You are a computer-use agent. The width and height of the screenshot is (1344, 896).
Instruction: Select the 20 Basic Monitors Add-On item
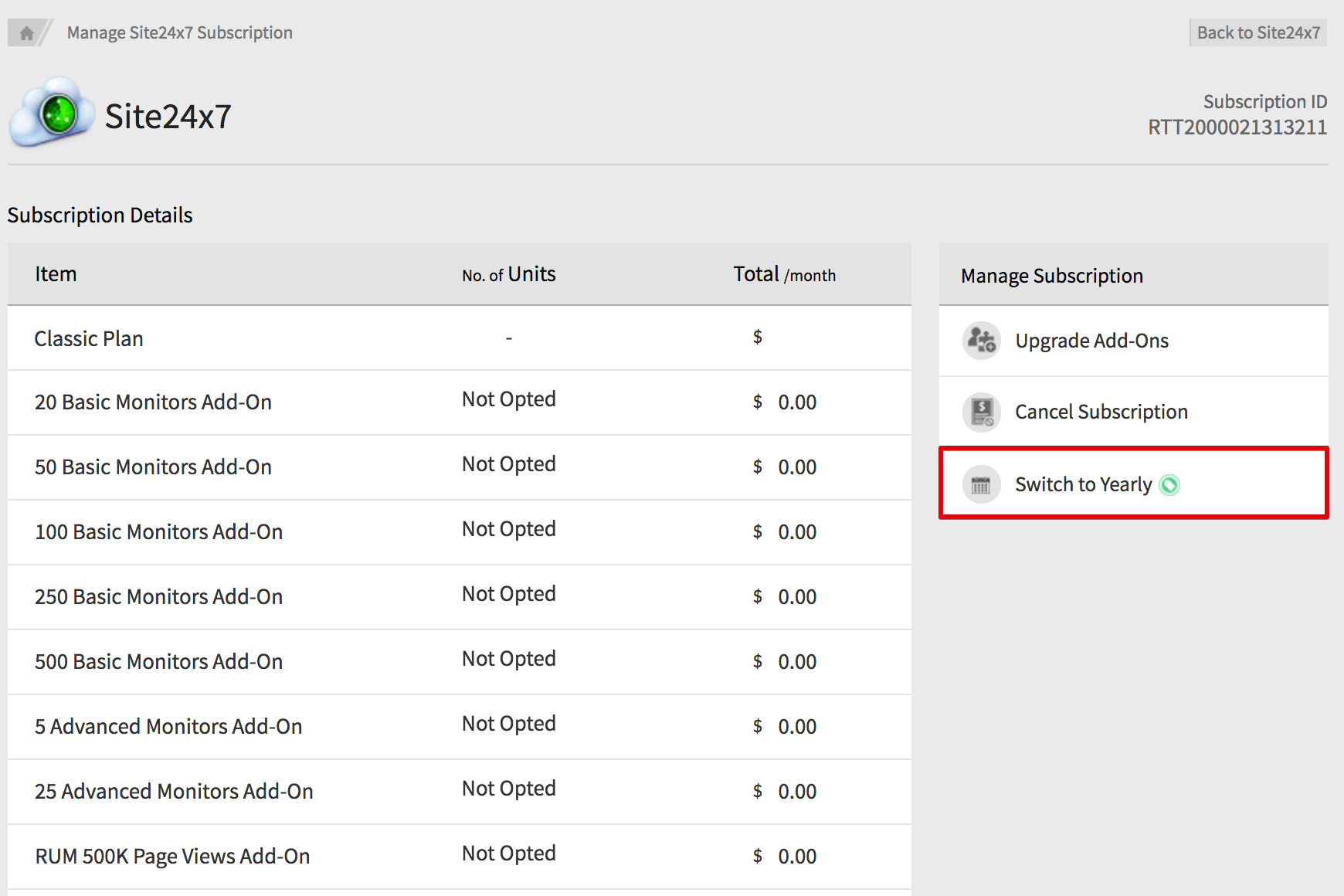[153, 402]
